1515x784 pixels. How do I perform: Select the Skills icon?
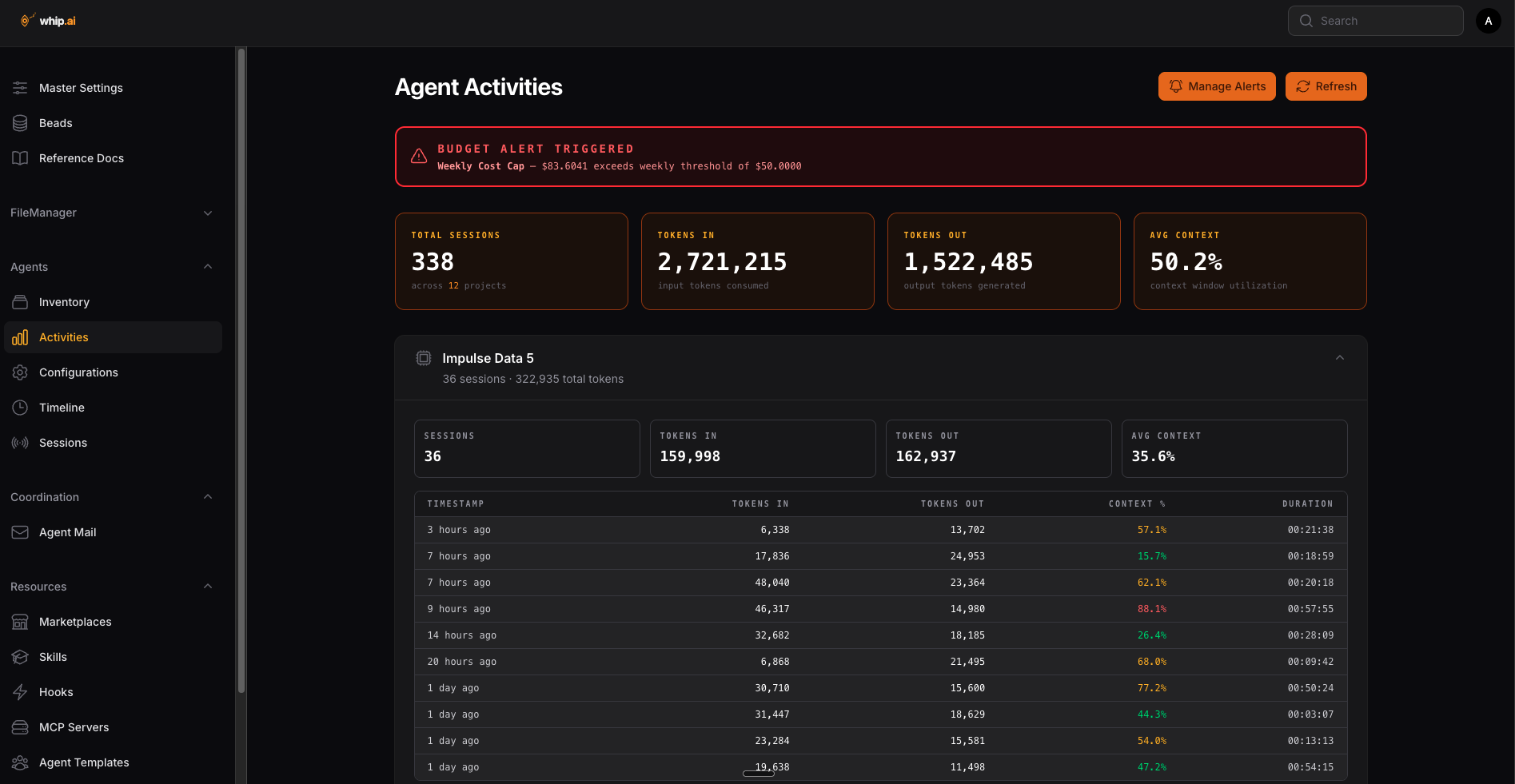(20, 657)
